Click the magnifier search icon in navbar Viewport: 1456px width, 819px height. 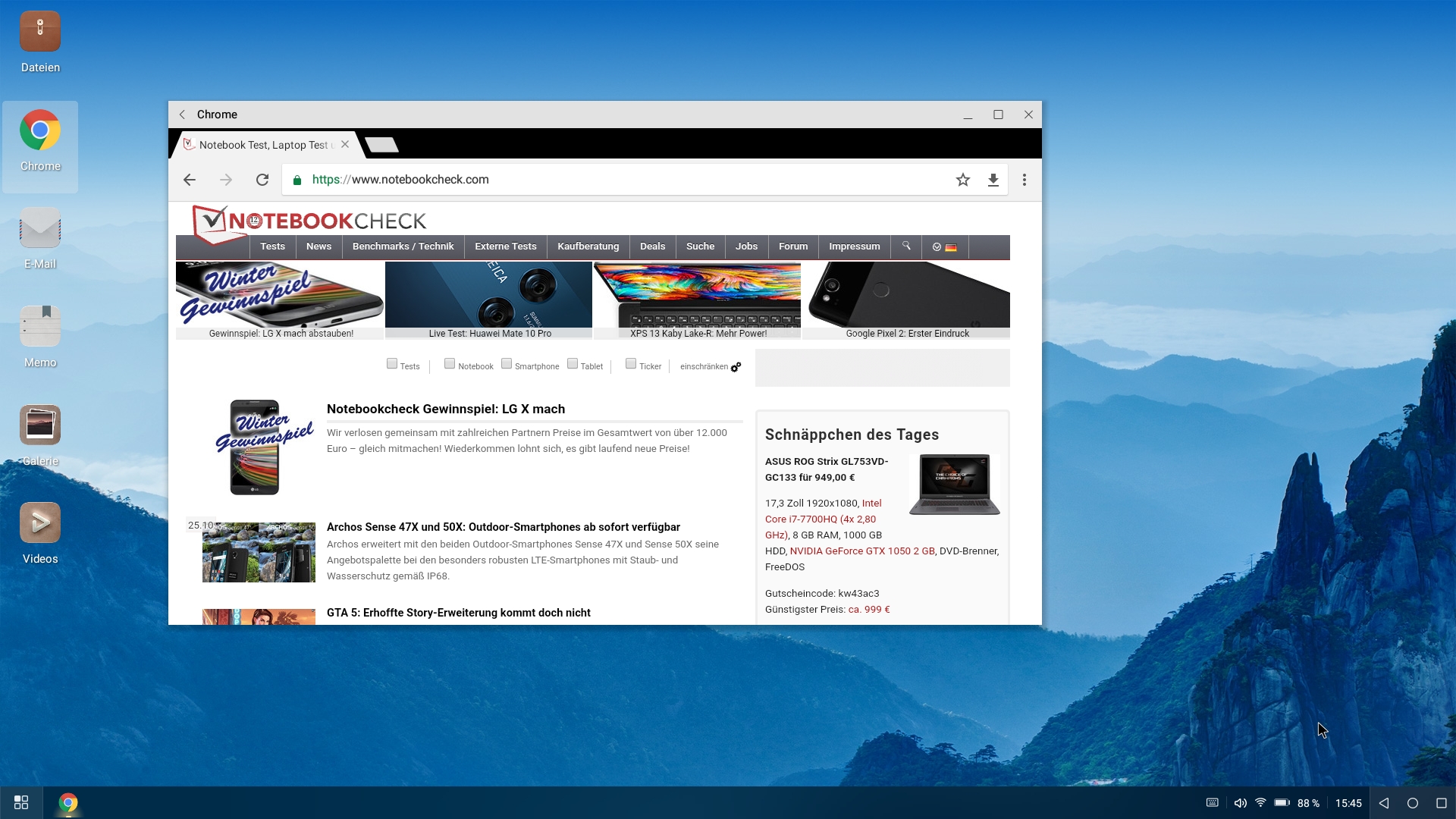pos(905,246)
